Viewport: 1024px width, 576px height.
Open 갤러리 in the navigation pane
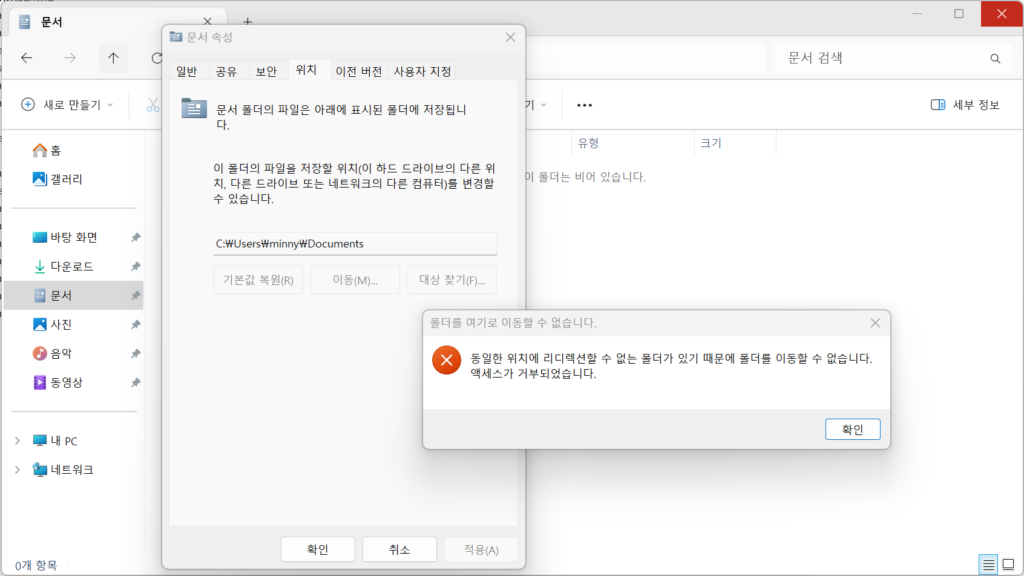coord(57,179)
